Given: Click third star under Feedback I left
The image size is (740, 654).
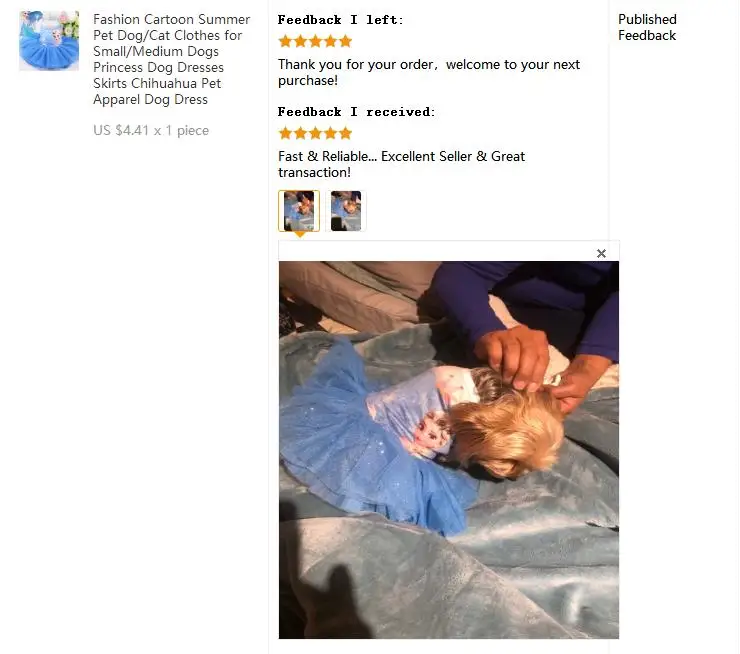Looking at the screenshot, I should point(315,41).
